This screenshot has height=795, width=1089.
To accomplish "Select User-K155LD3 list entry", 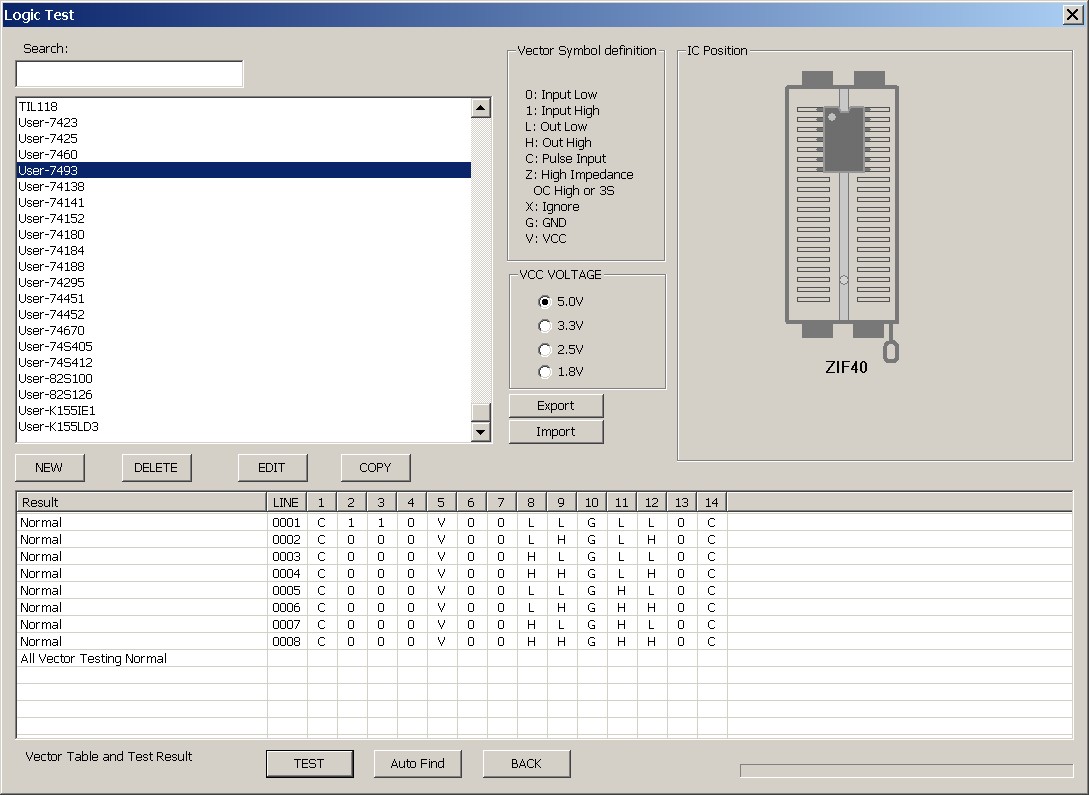I will pos(58,426).
